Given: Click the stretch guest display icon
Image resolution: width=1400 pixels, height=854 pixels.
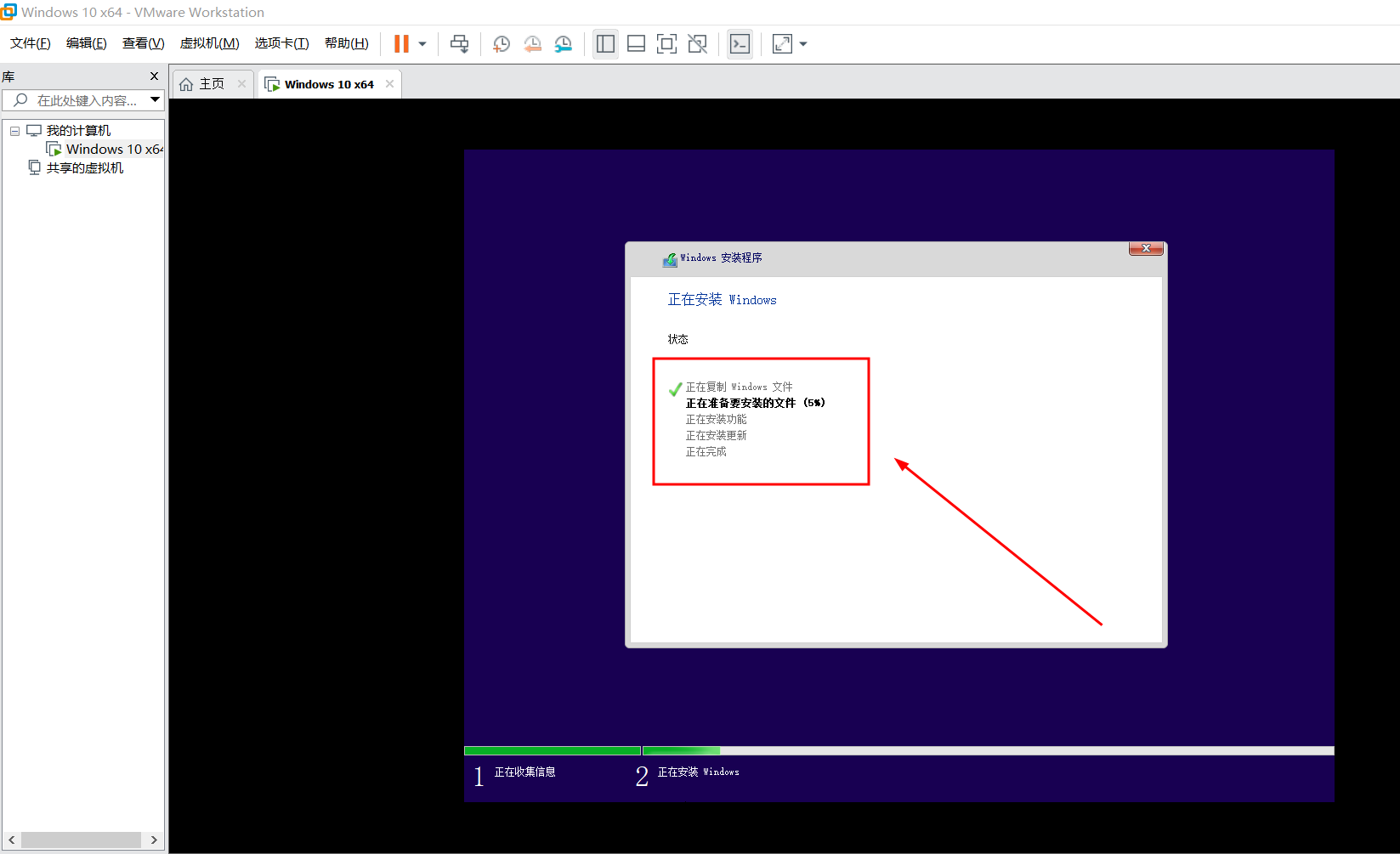Looking at the screenshot, I should [x=783, y=43].
